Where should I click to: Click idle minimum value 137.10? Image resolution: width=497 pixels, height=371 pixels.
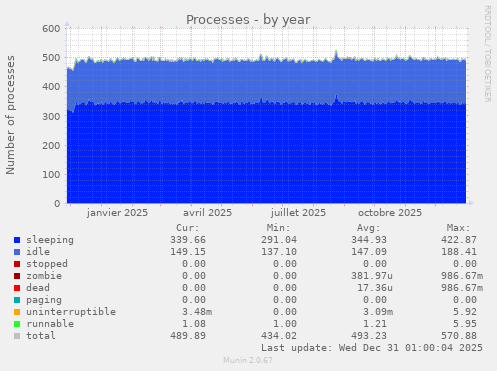coord(279,252)
